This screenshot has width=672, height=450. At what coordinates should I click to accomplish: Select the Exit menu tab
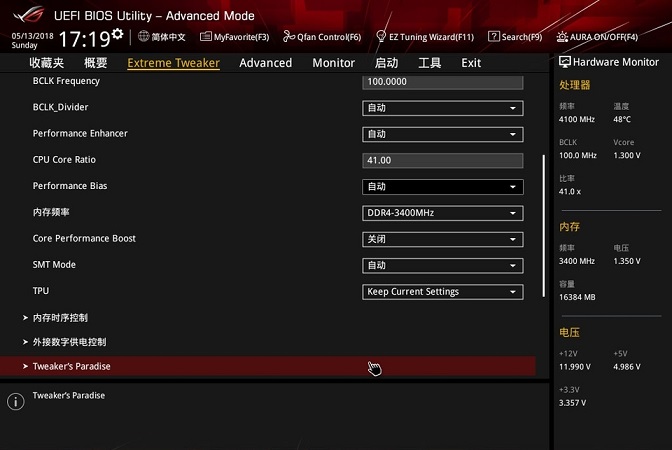click(471, 63)
